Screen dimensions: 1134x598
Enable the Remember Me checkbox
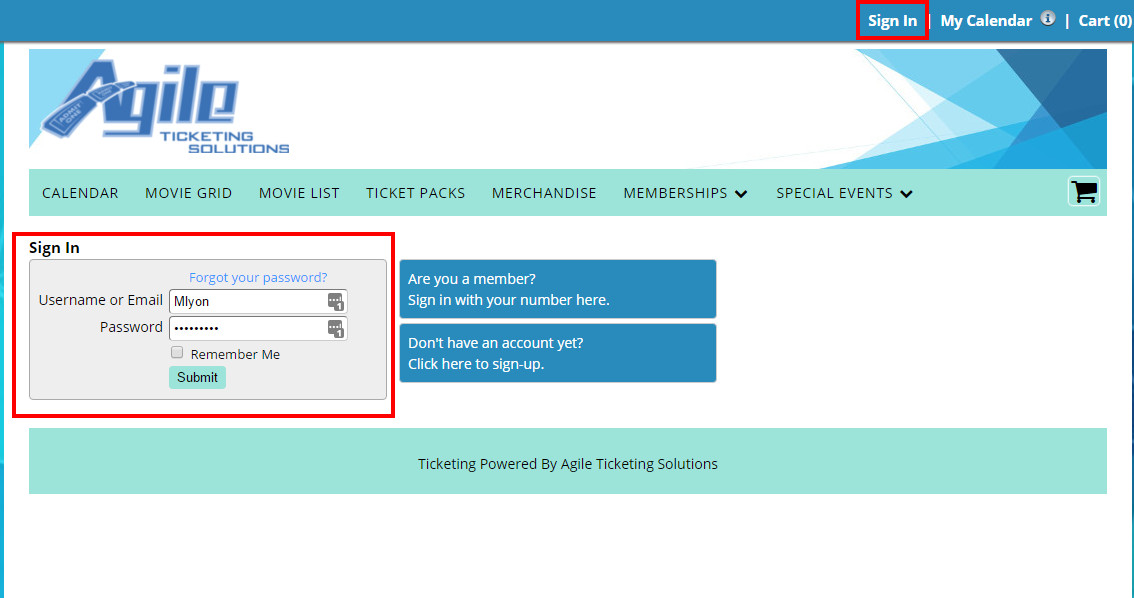pyautogui.click(x=177, y=353)
